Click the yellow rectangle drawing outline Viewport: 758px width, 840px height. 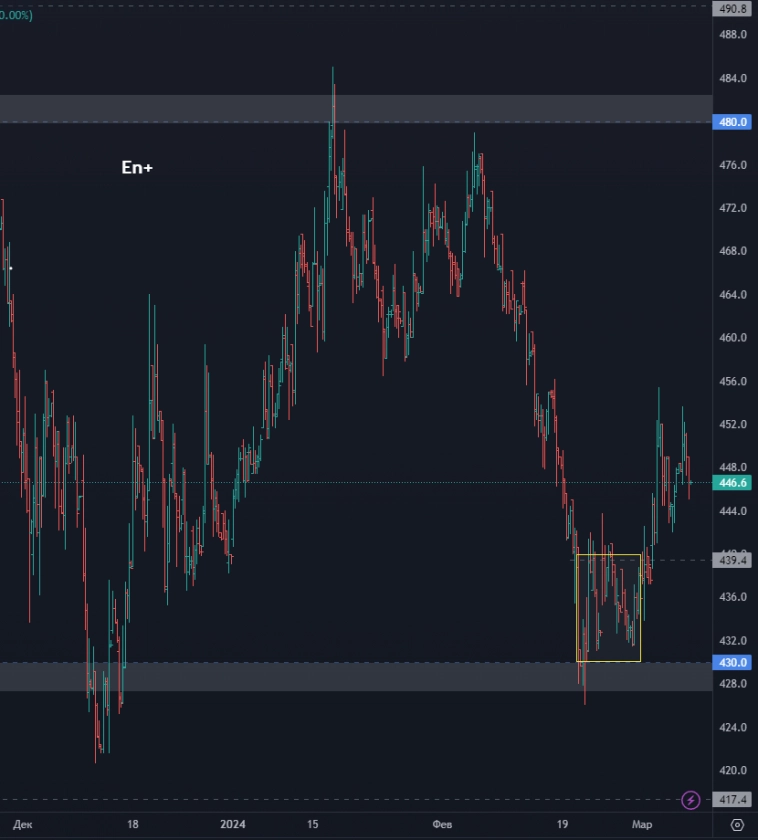[608, 555]
